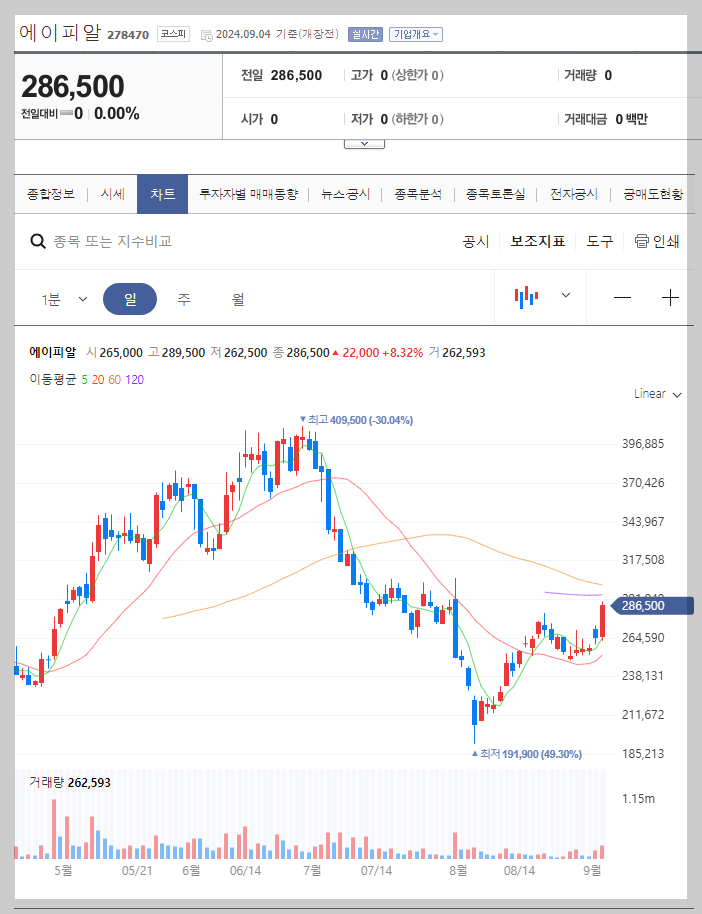Open the Linear scale dropdown
The width and height of the screenshot is (702, 914).
[655, 394]
